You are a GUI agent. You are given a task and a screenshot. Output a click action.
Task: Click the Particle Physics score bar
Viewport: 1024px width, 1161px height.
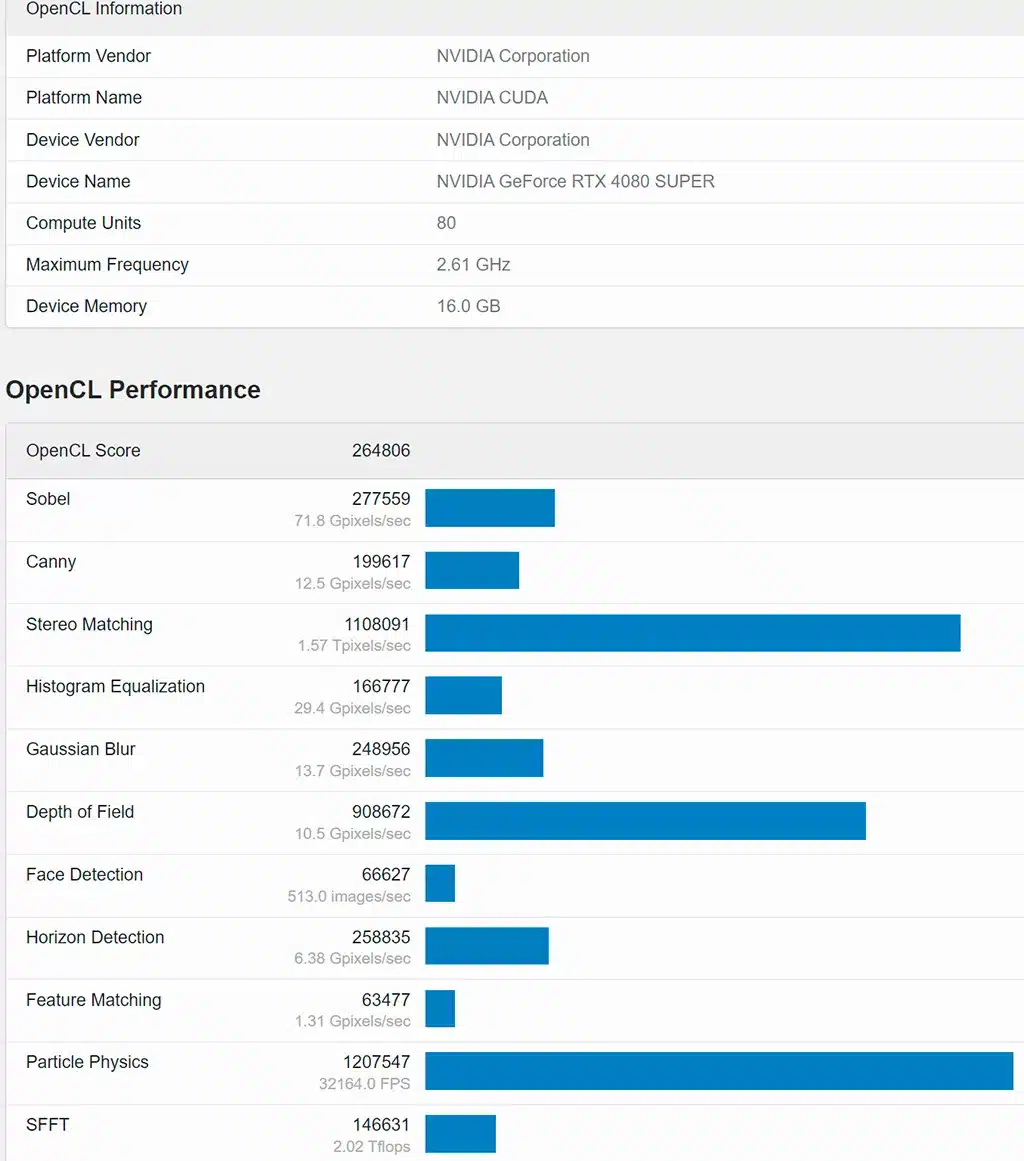[719, 1071]
